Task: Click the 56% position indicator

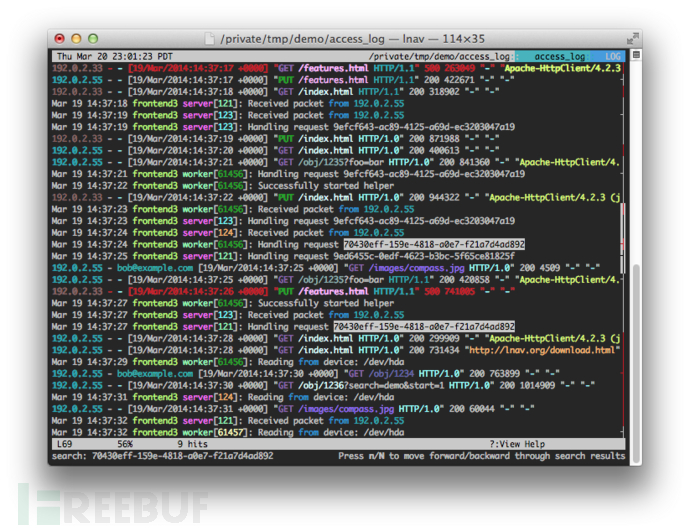Action: [x=125, y=444]
